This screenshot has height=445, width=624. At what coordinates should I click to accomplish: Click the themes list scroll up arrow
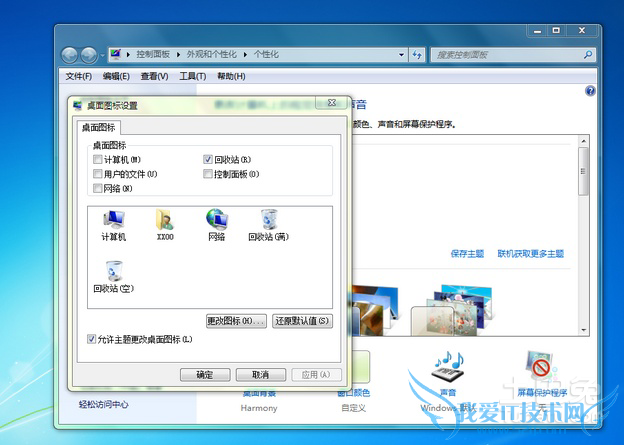pos(583,141)
